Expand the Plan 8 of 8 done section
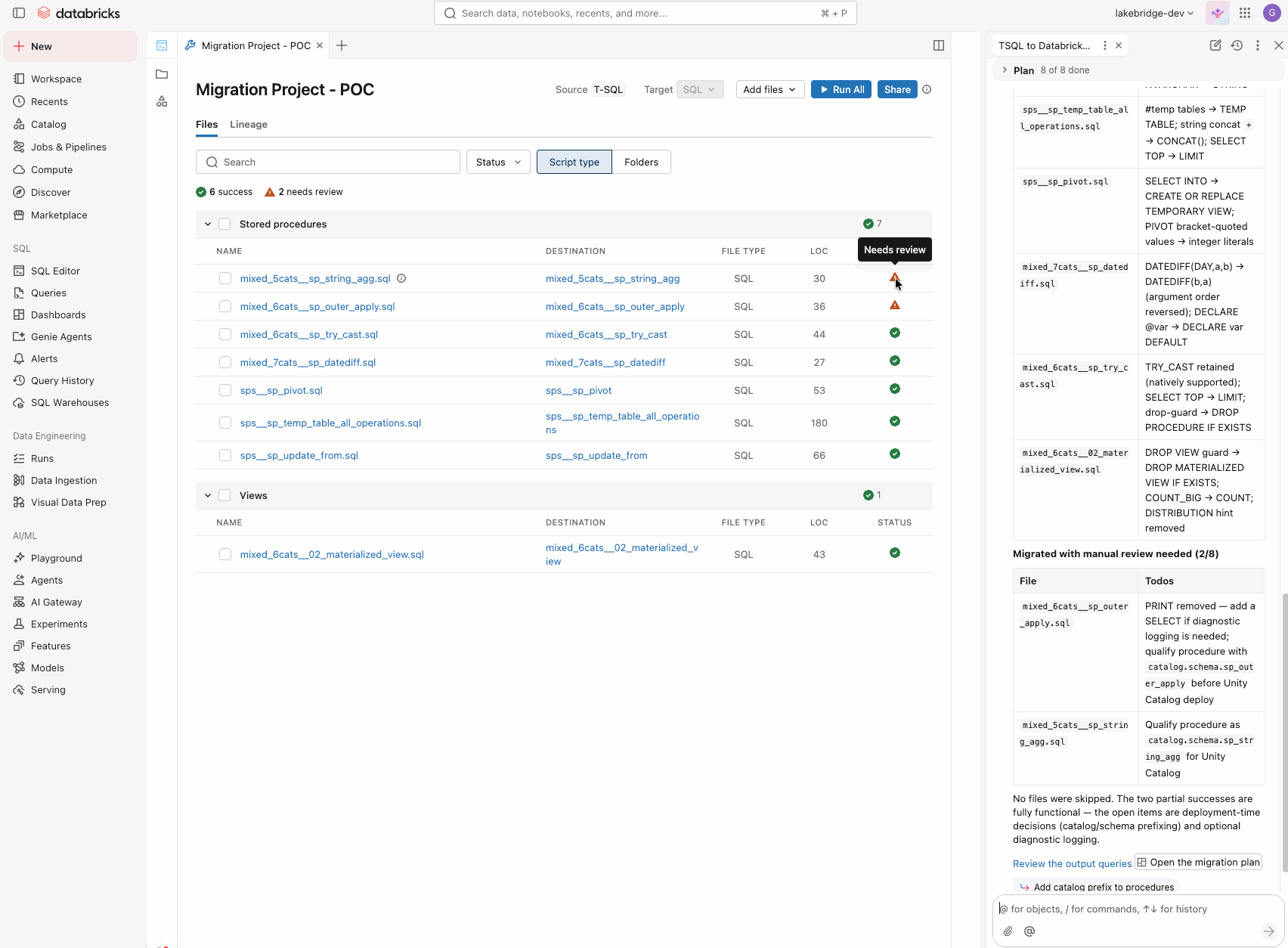The image size is (1288, 948). (x=1005, y=70)
